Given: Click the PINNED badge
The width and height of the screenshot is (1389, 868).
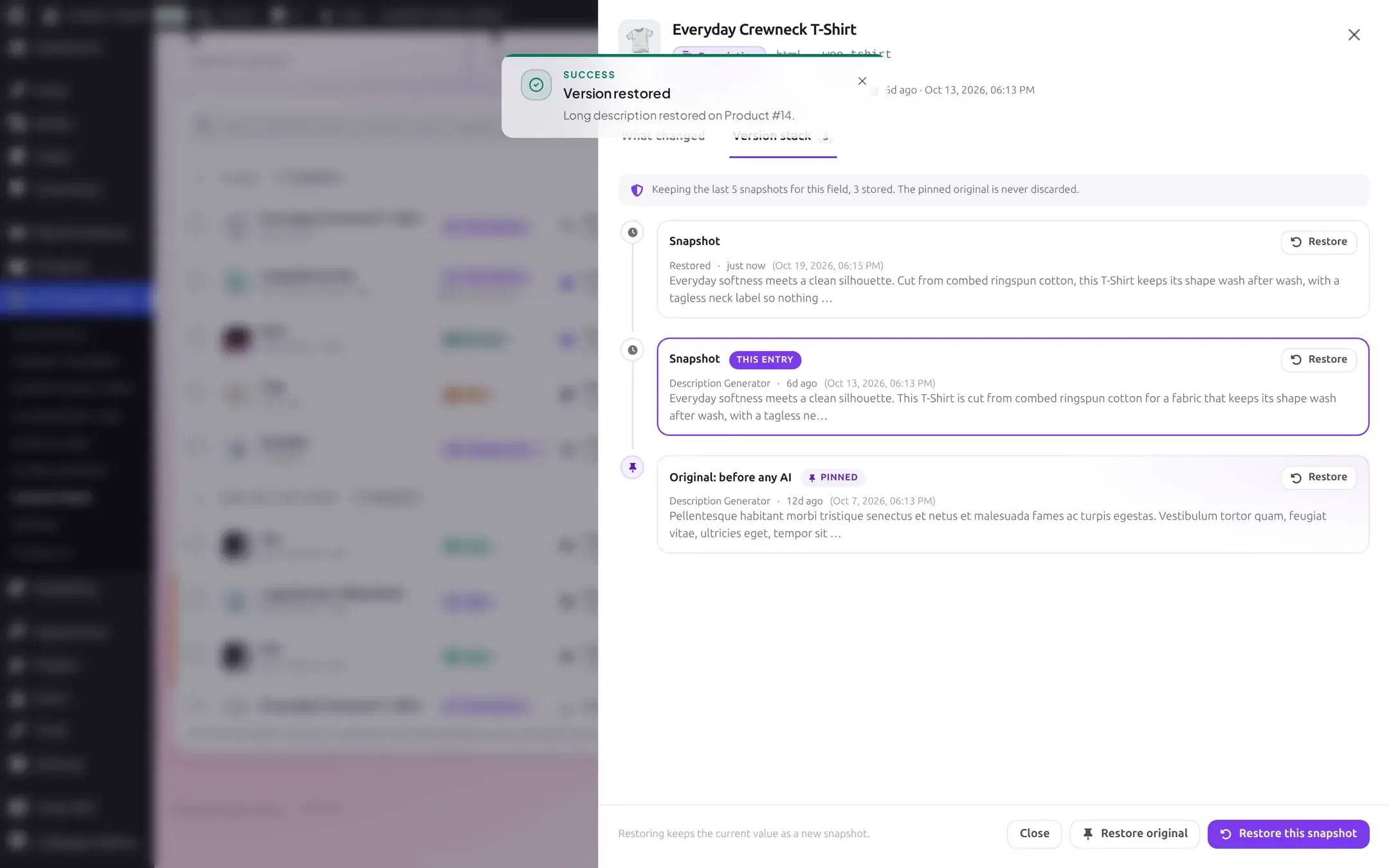Looking at the screenshot, I should coord(833,477).
